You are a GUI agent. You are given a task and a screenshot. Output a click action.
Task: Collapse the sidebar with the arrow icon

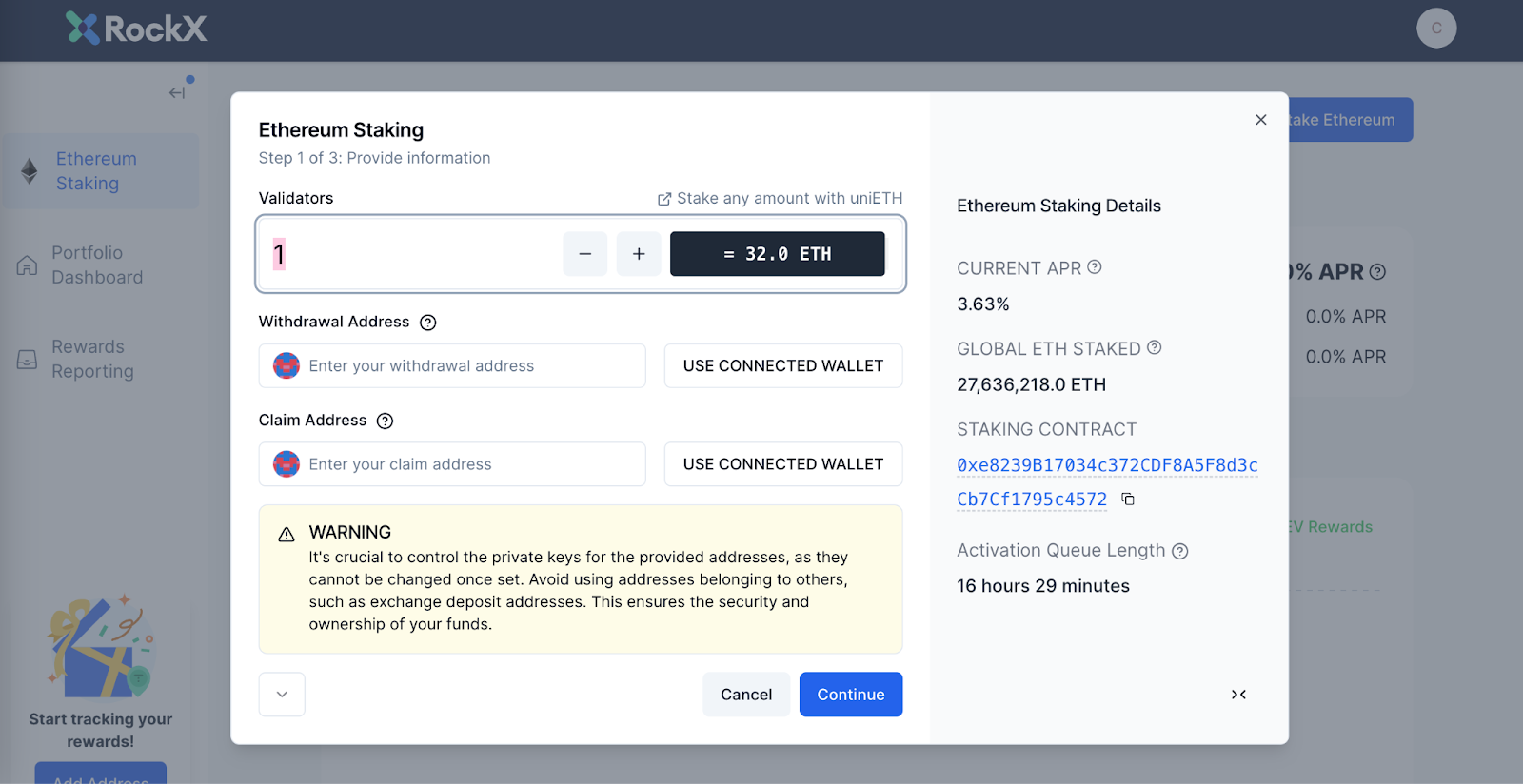tap(177, 92)
